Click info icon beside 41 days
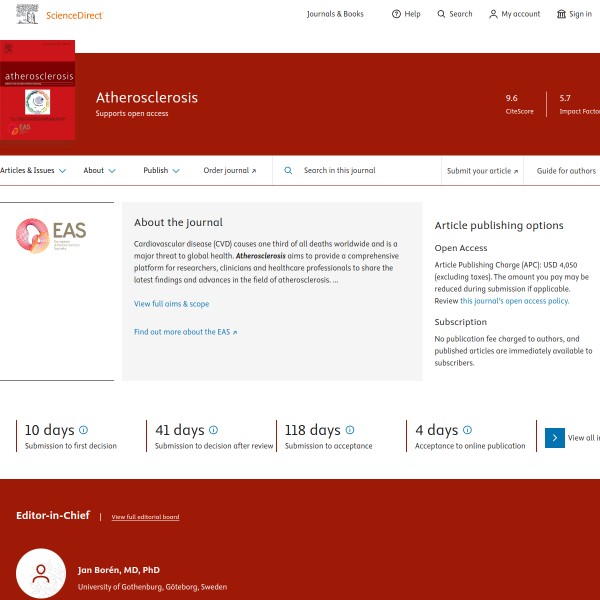The width and height of the screenshot is (600, 600). [213, 430]
